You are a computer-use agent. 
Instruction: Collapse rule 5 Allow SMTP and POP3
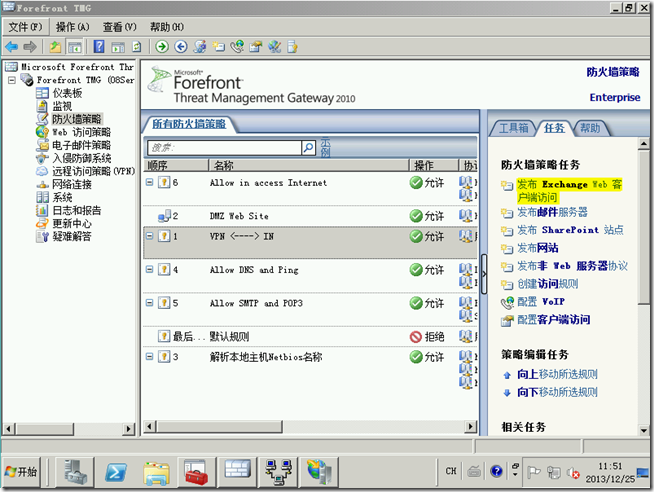tap(149, 303)
